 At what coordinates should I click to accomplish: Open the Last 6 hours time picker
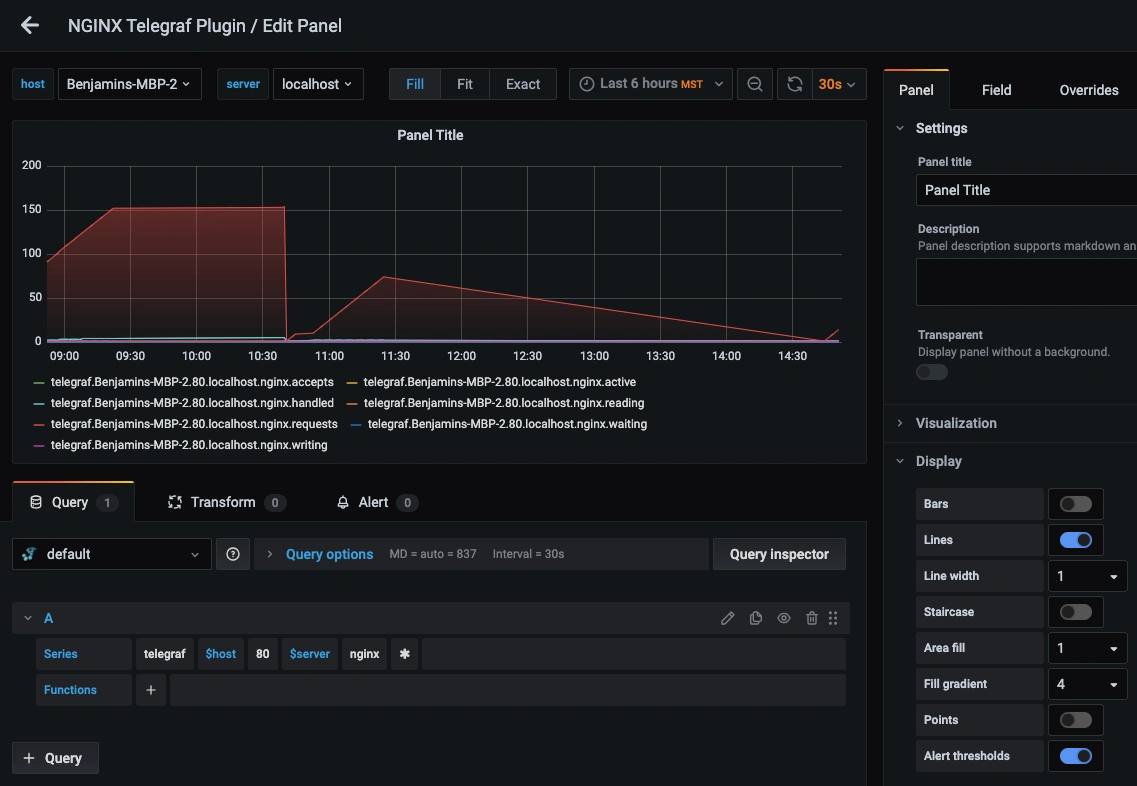650,84
